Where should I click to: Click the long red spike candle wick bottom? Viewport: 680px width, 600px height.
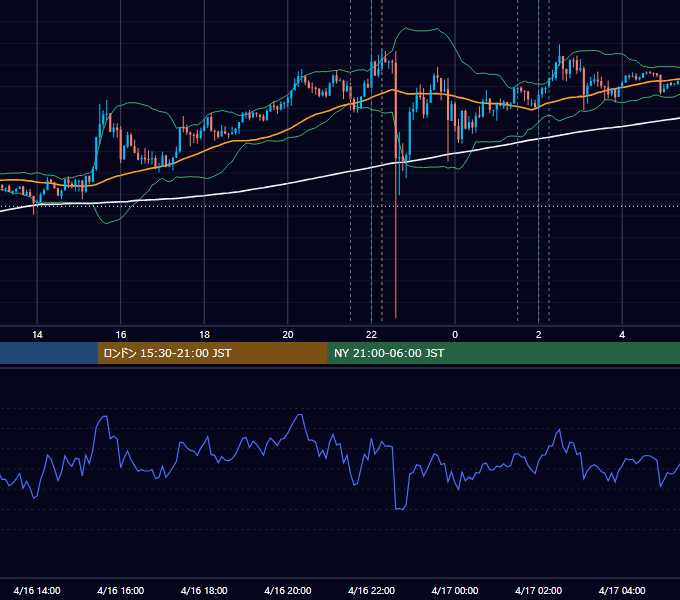(396, 316)
